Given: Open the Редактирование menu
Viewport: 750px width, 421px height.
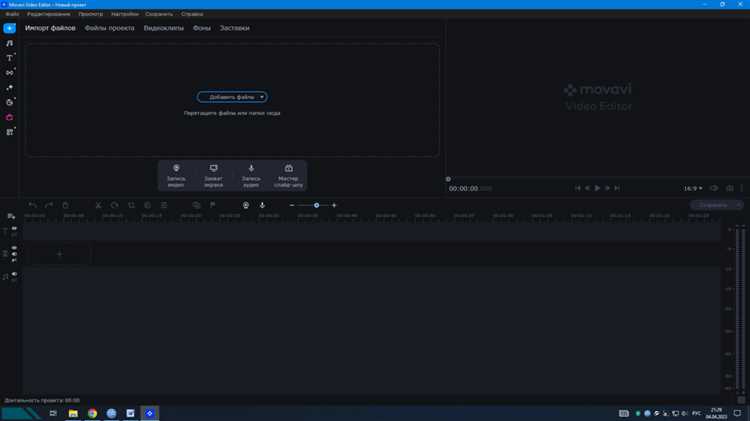Looking at the screenshot, I should pyautogui.click(x=49, y=14).
